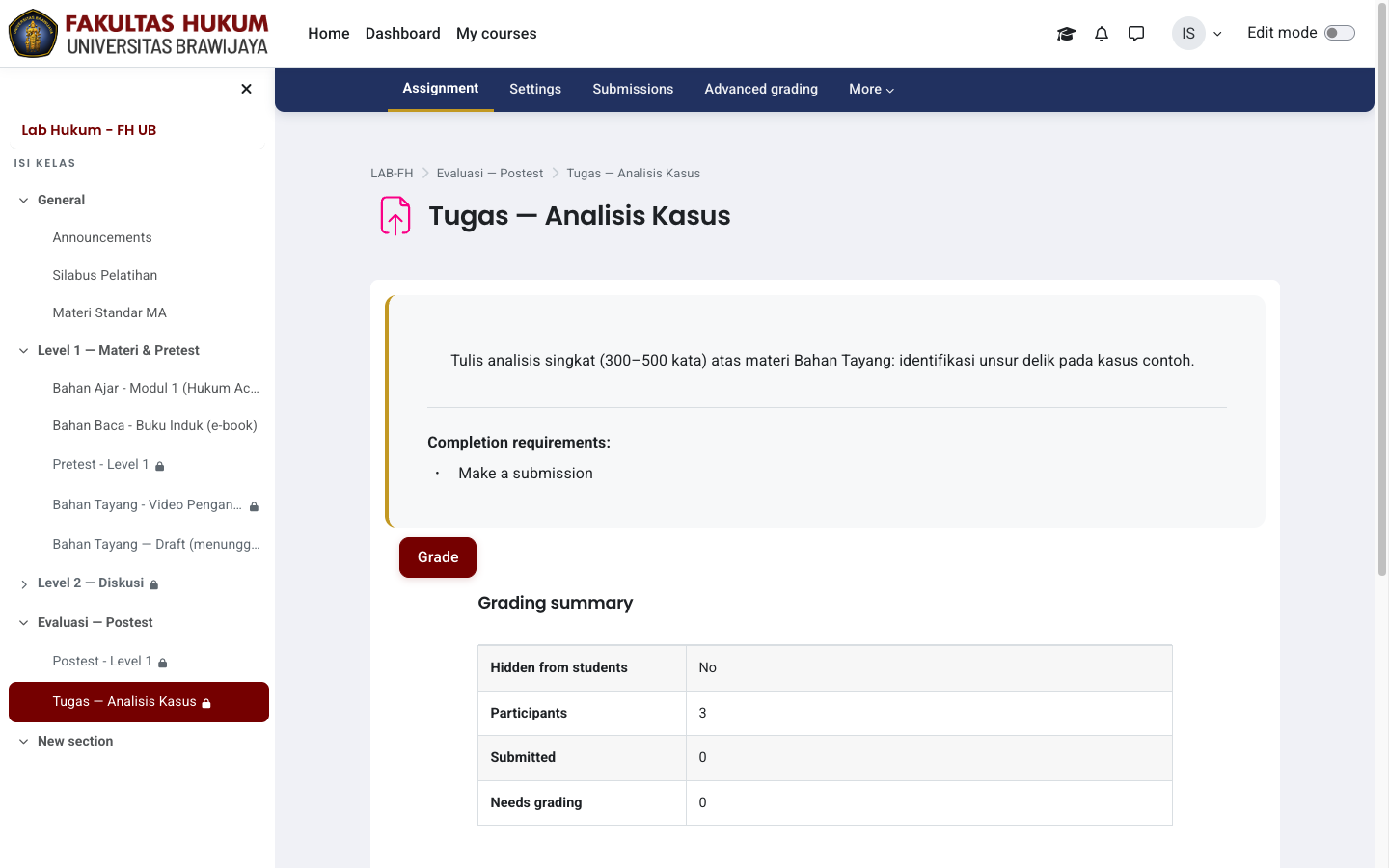Open the user menu dropdown arrow
The height and width of the screenshot is (868, 1389).
(x=1217, y=34)
